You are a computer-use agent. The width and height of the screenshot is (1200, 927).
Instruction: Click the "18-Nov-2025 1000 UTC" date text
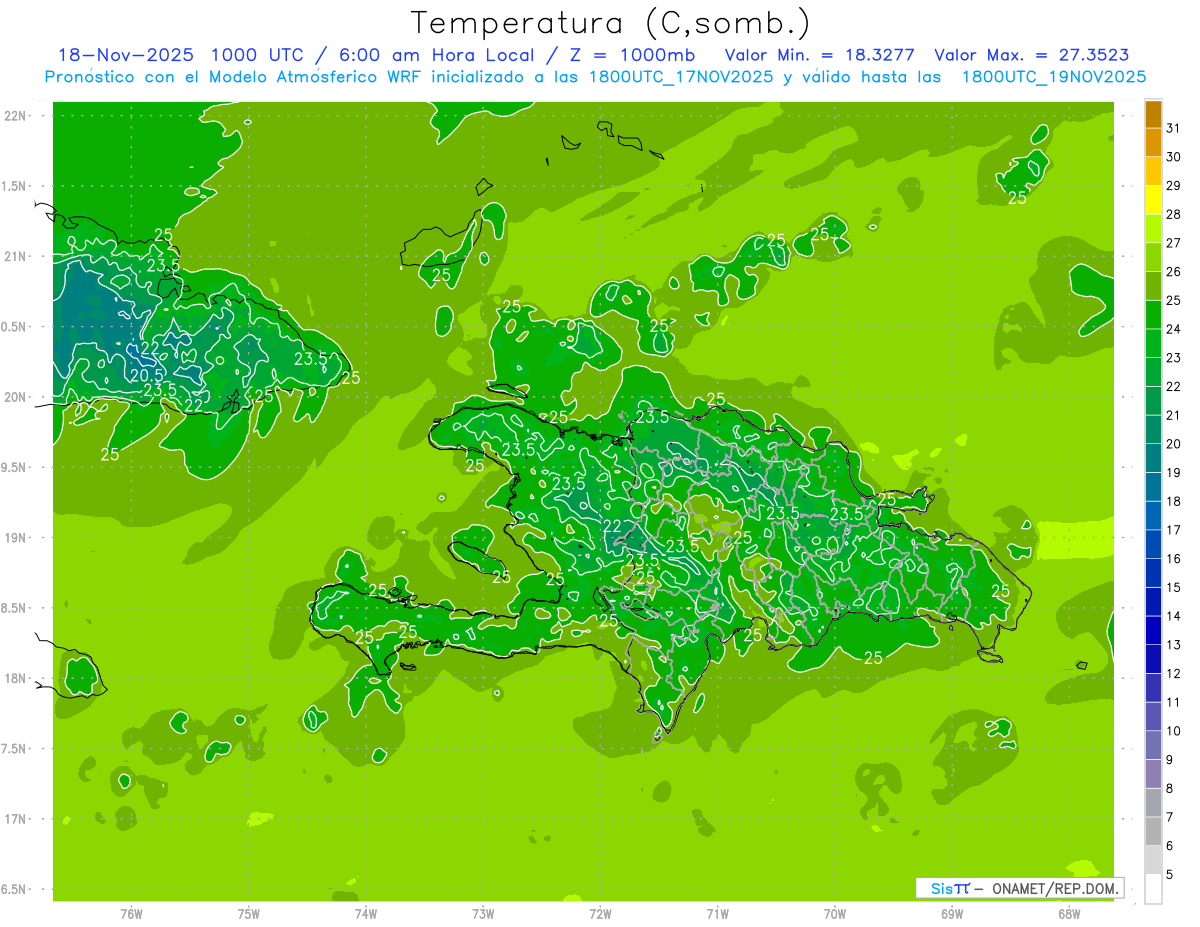tap(180, 55)
